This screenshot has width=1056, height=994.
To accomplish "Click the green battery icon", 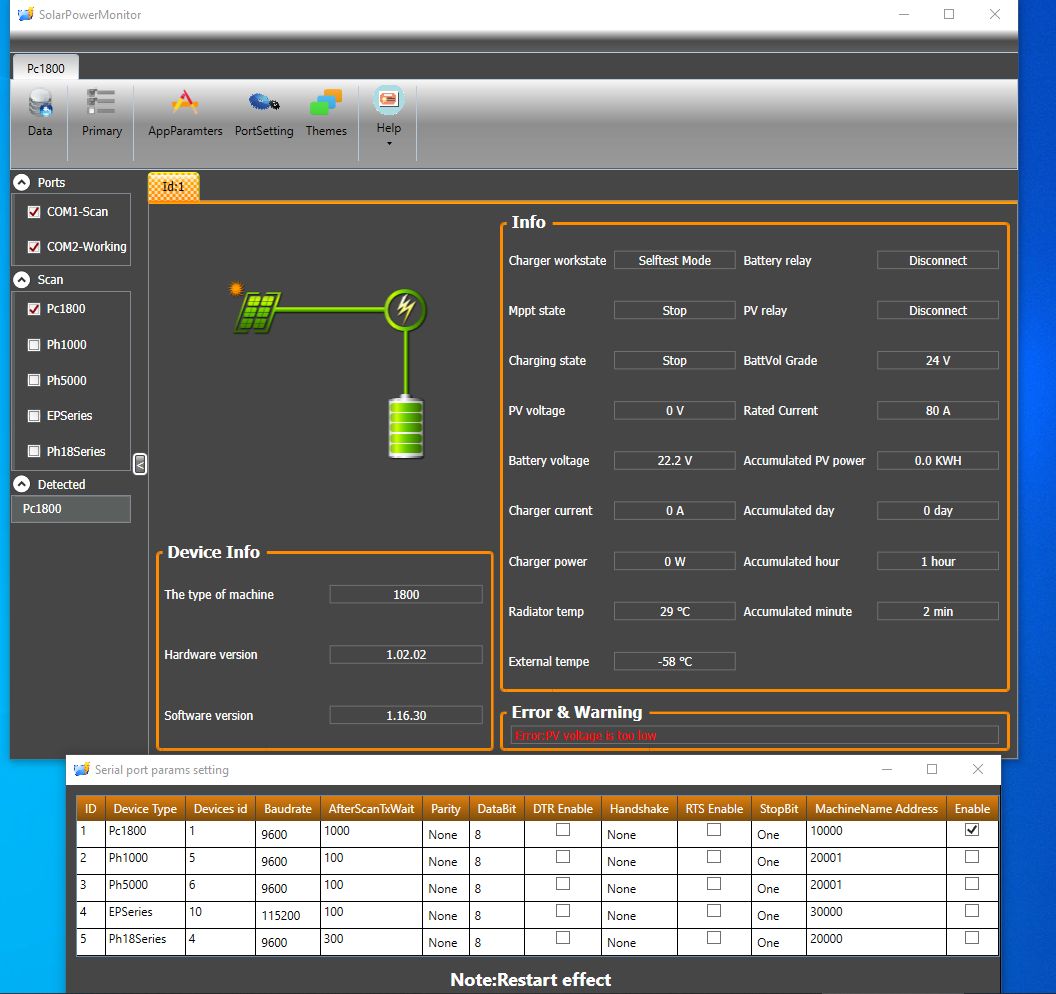I will [405, 427].
